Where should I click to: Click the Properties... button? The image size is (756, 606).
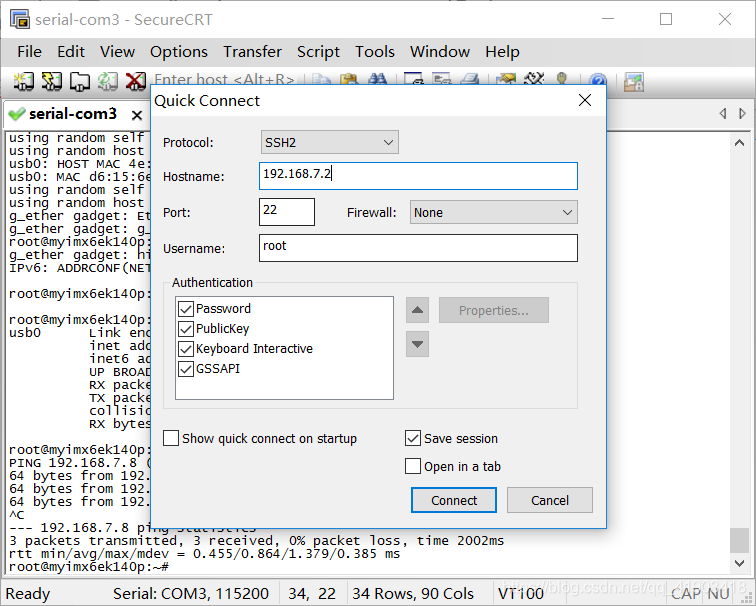click(x=494, y=310)
